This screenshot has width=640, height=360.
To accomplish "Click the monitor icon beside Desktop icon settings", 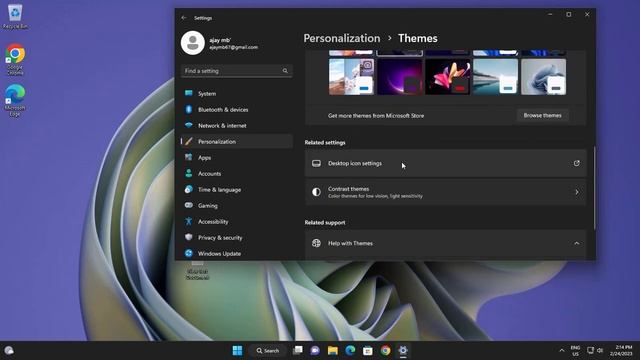I will (x=316, y=163).
